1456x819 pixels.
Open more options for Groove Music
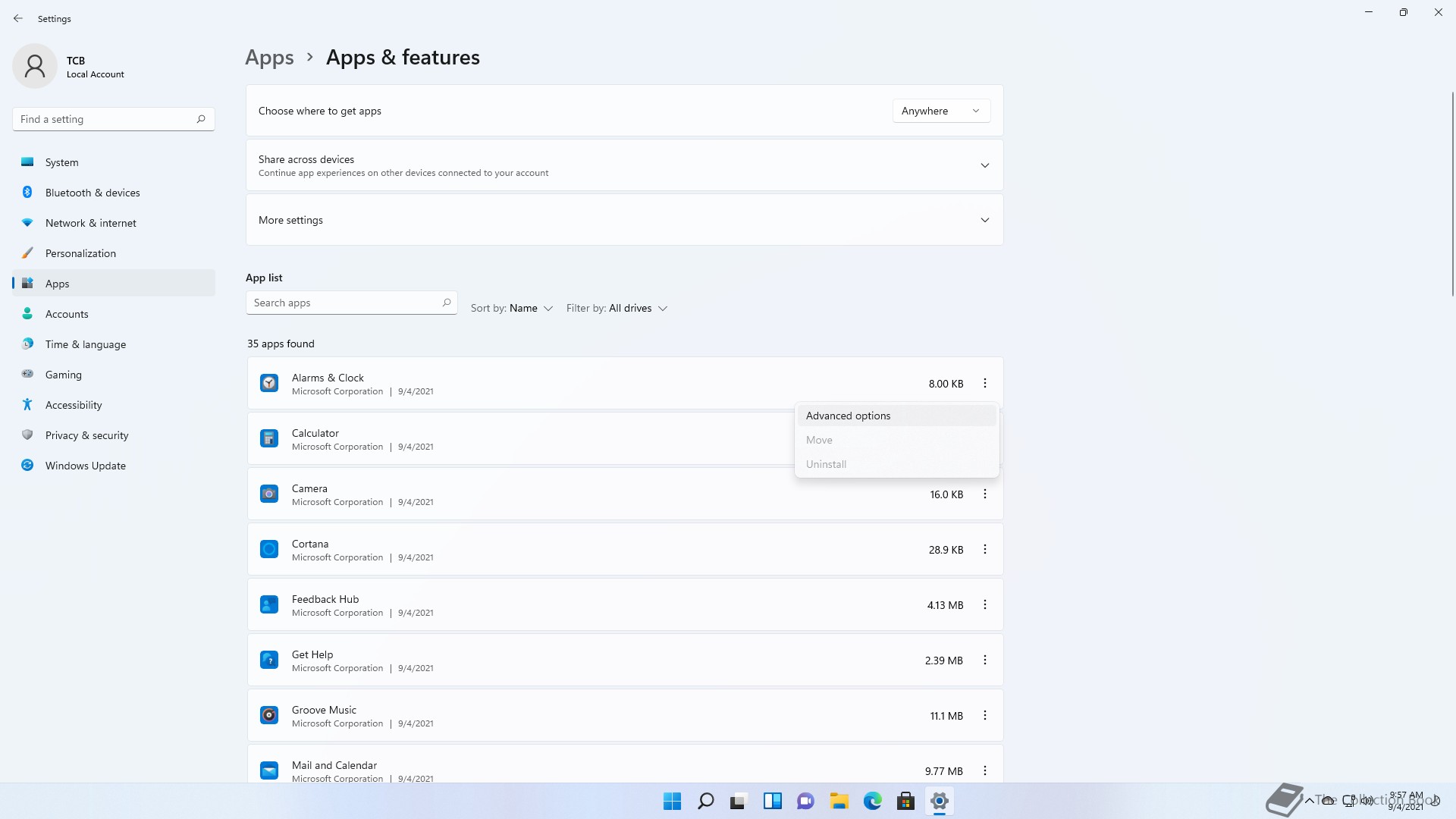985,716
